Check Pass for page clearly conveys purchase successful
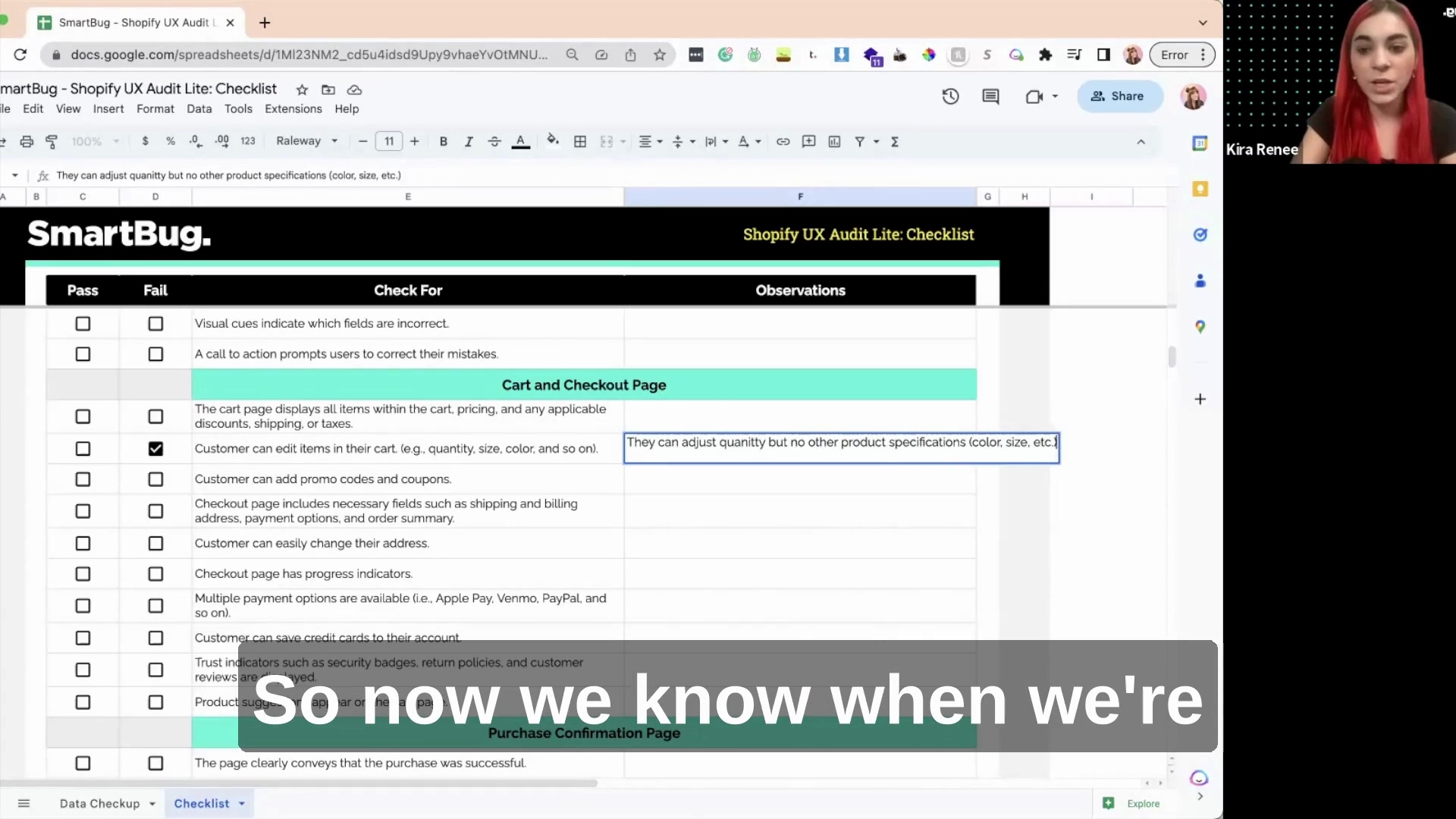 (x=83, y=764)
